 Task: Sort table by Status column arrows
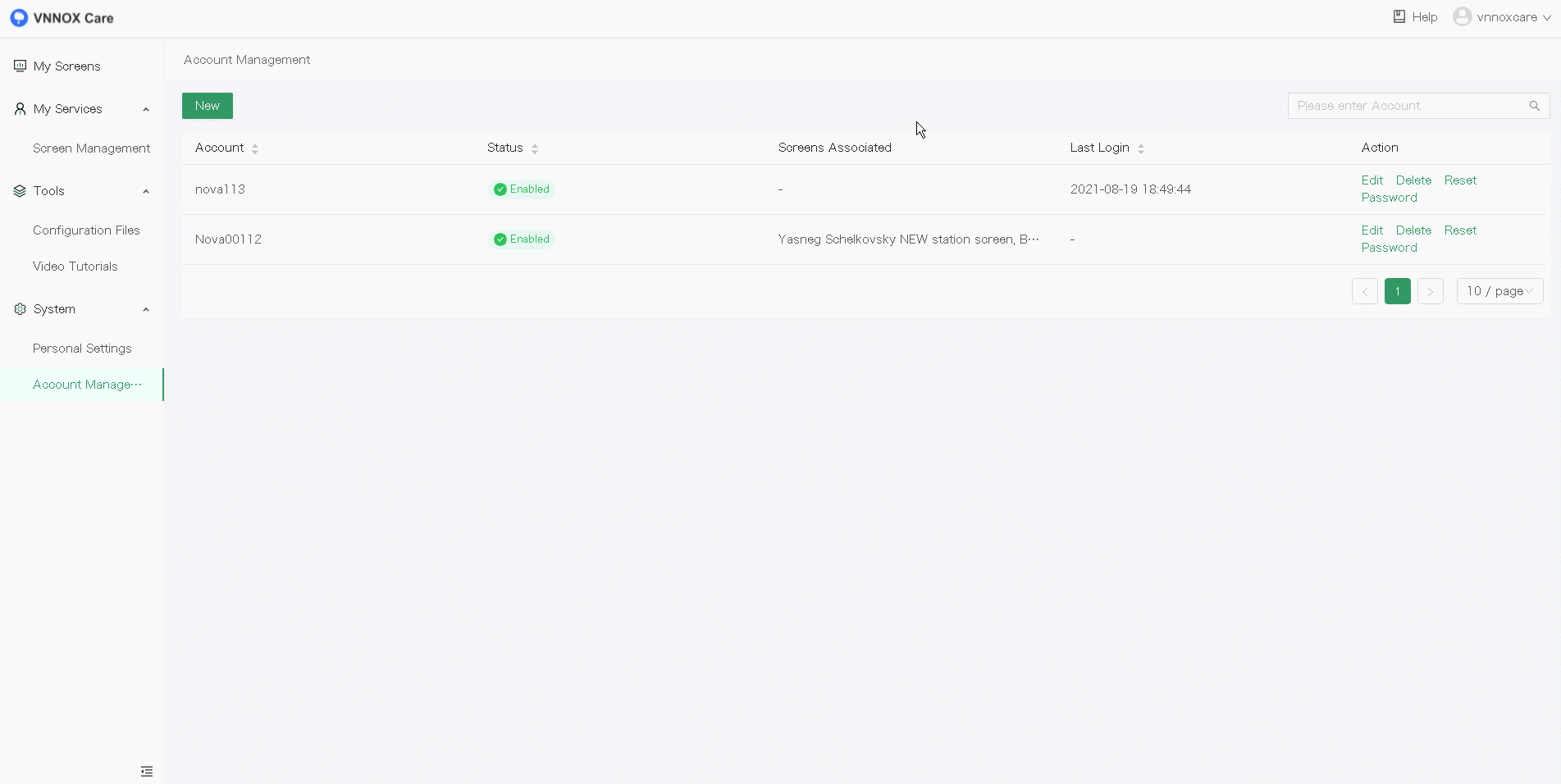click(535, 148)
